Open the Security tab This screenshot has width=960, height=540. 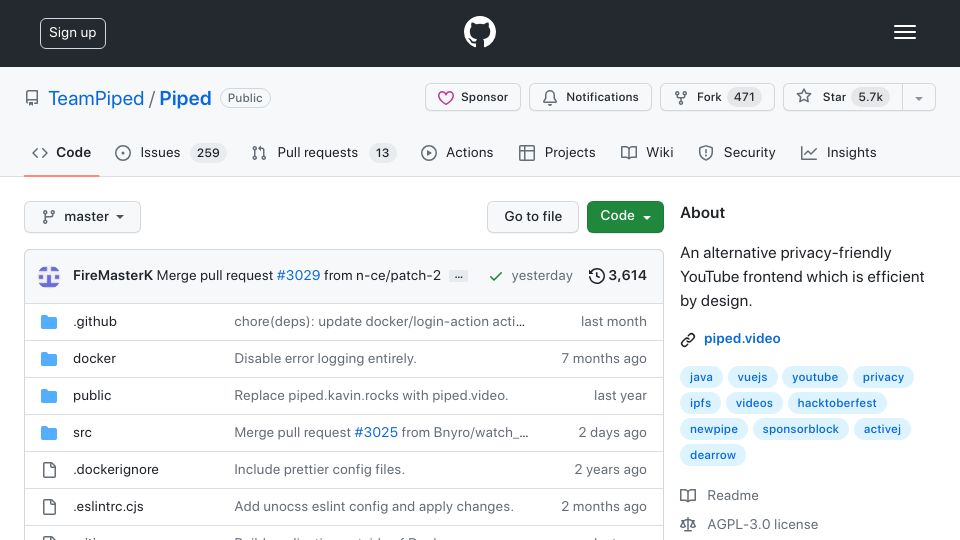(x=737, y=152)
